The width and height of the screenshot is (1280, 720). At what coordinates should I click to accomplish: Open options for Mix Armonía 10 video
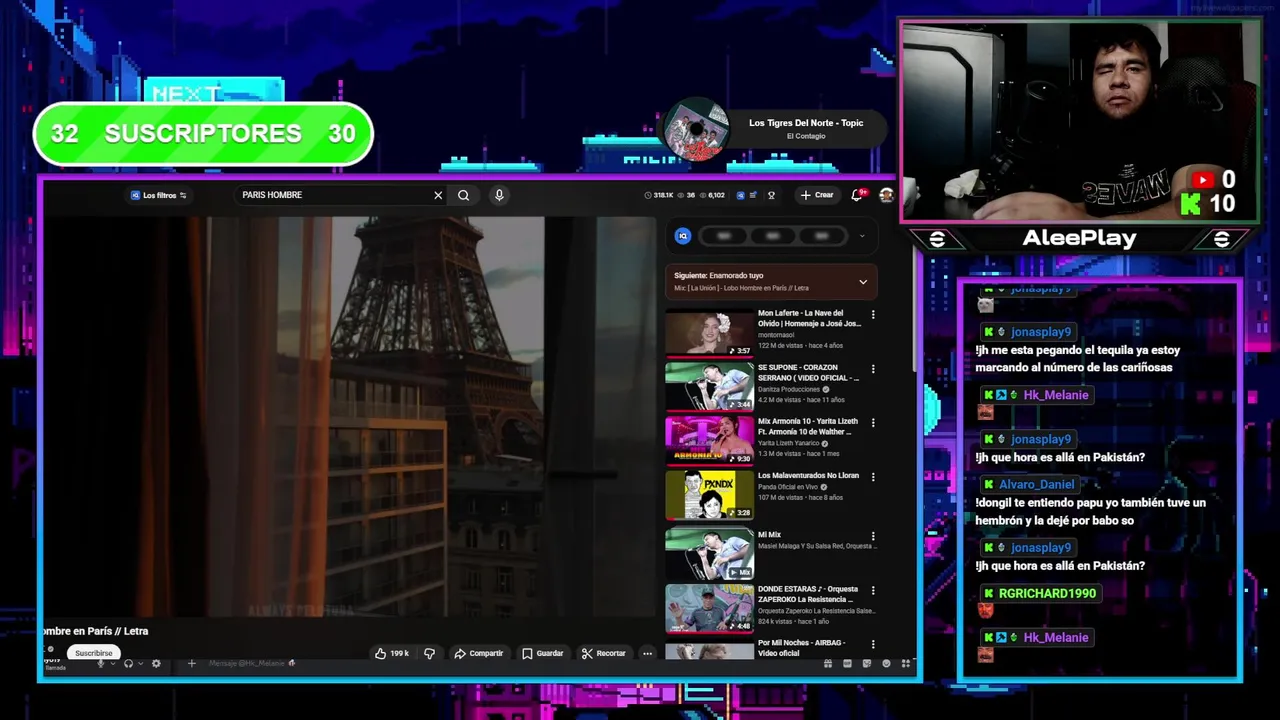[873, 422]
